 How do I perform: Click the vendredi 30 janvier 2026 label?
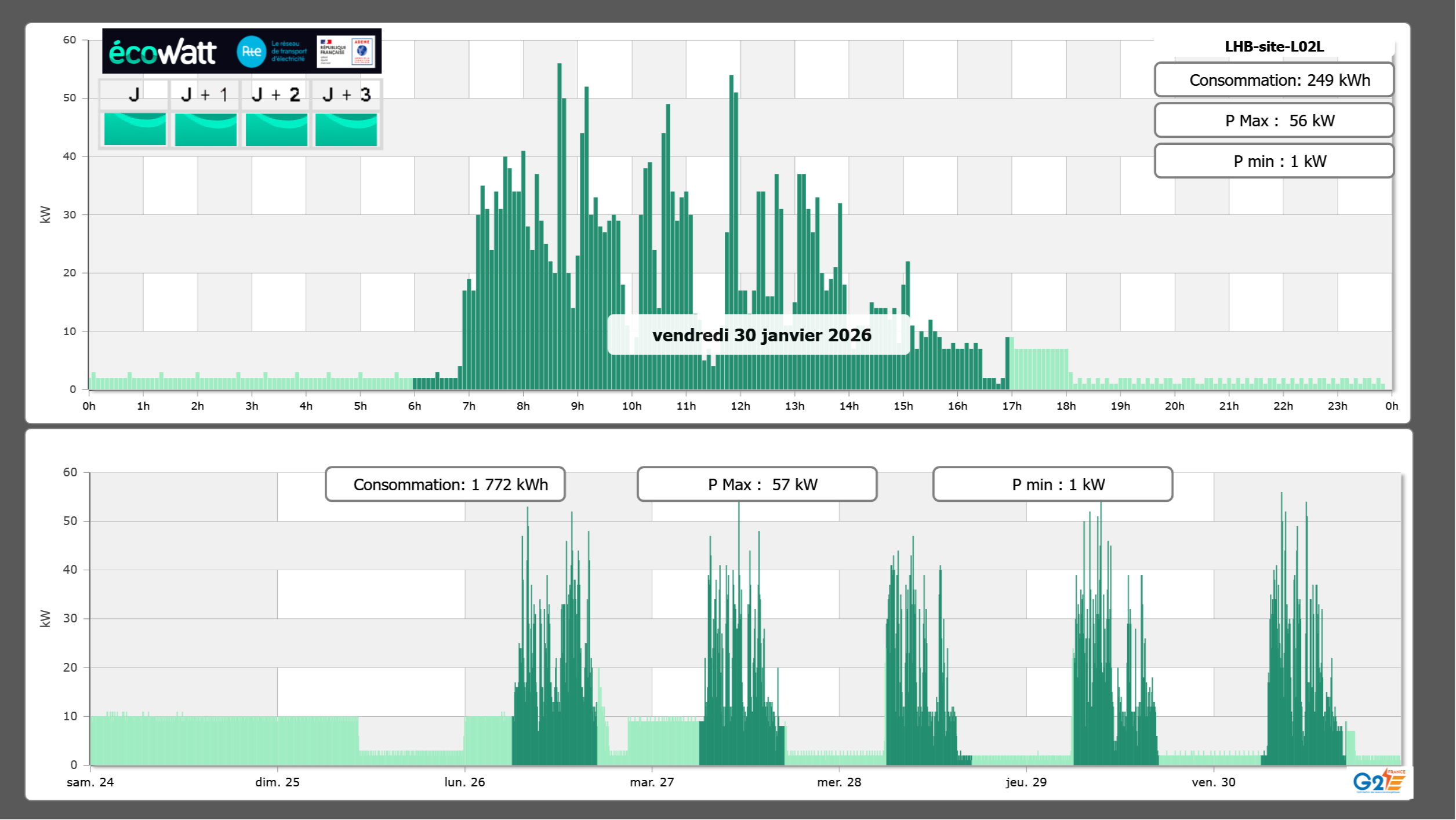pyautogui.click(x=761, y=335)
